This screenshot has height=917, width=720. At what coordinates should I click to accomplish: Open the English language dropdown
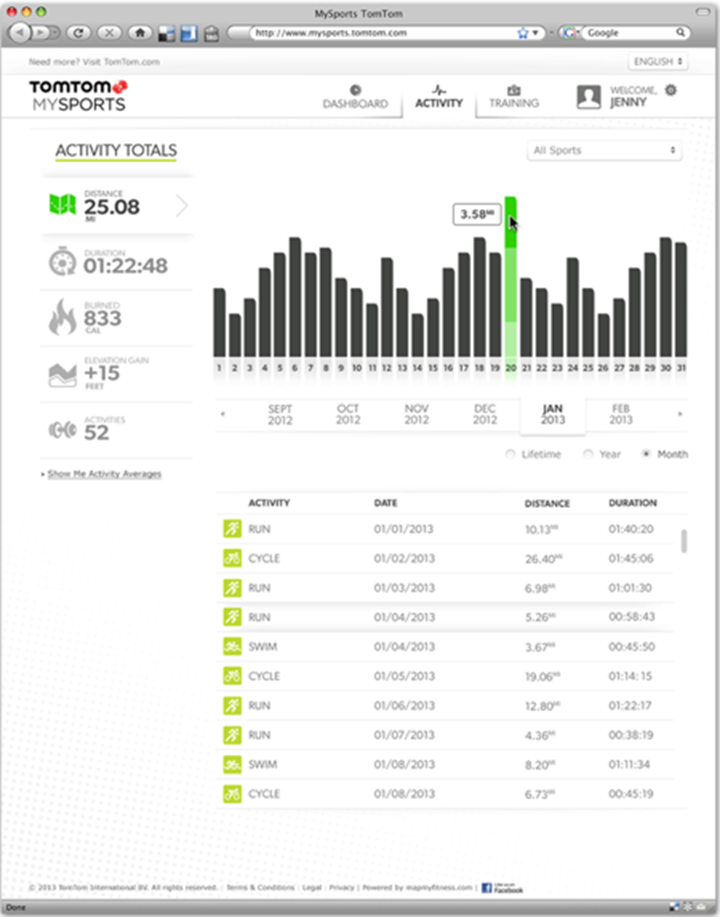click(657, 61)
